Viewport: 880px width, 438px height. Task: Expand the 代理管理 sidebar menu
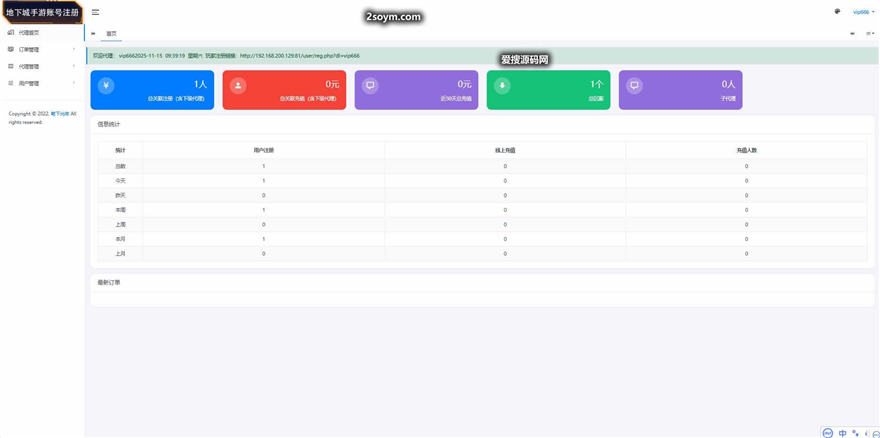pos(38,66)
